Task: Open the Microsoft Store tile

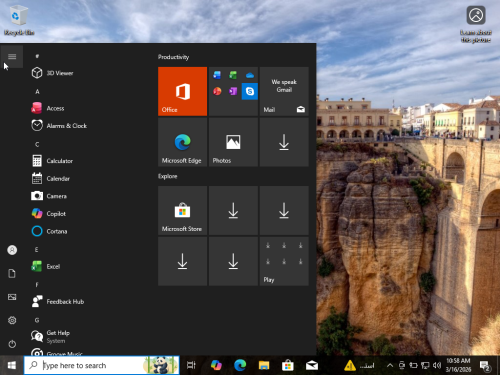Action: pos(182,211)
